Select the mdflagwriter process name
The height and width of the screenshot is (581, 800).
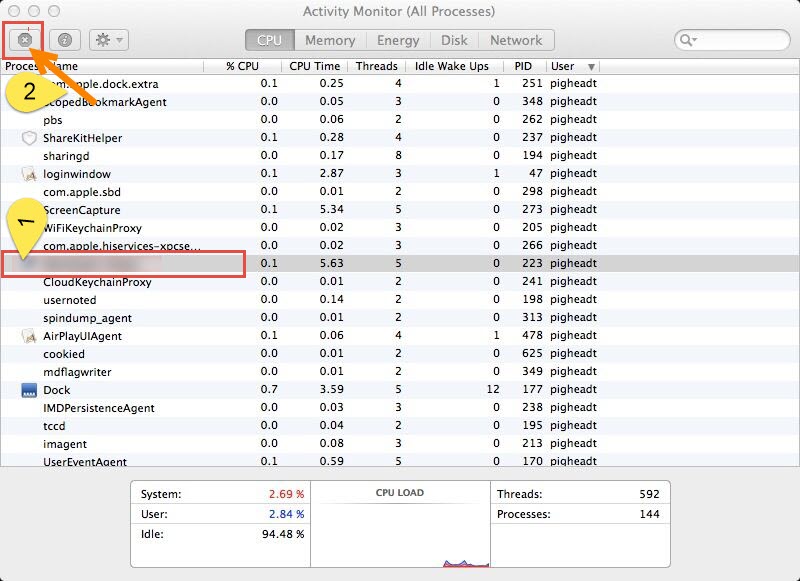[78, 372]
